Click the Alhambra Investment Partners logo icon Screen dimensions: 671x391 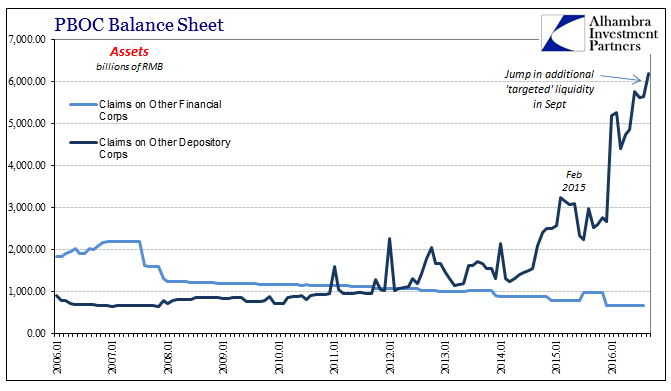563,33
